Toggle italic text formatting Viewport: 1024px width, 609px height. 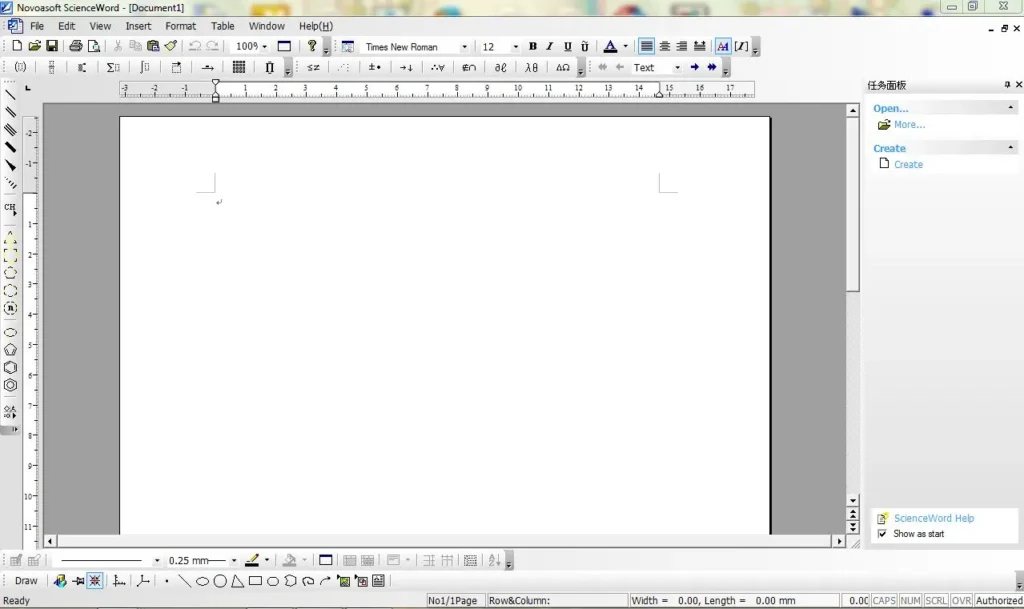pyautogui.click(x=549, y=46)
